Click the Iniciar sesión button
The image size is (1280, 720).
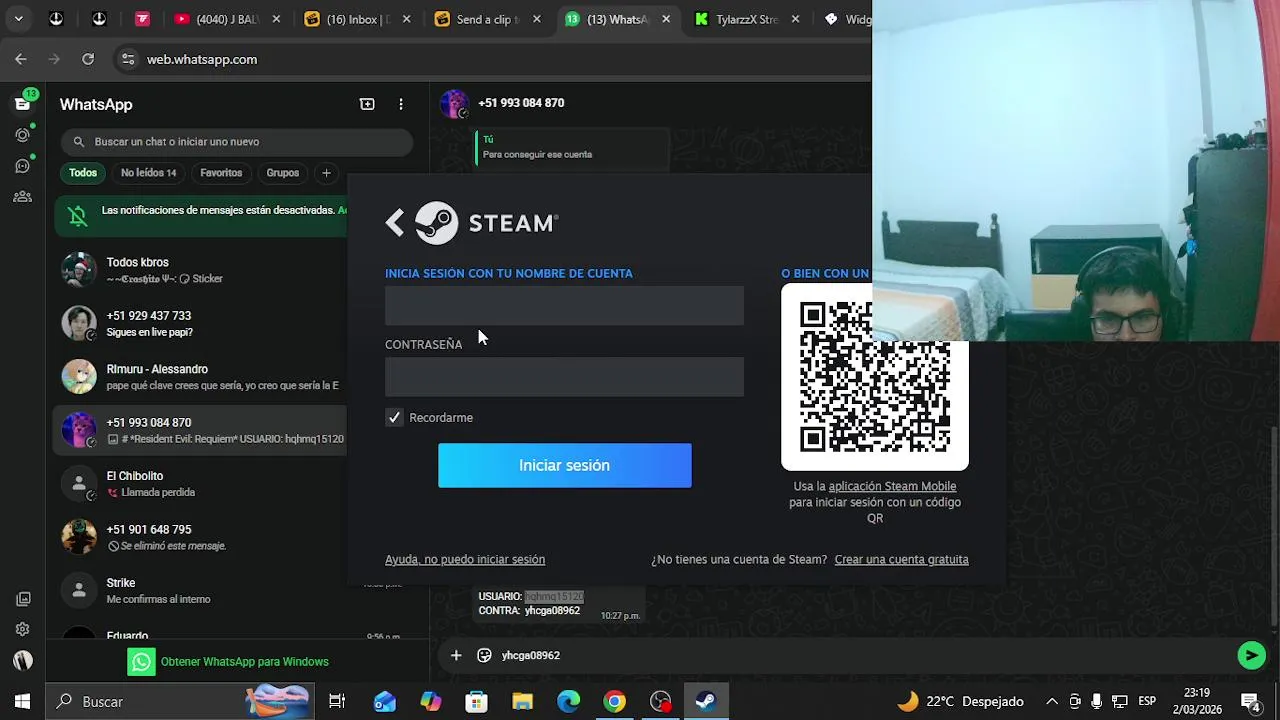564,465
